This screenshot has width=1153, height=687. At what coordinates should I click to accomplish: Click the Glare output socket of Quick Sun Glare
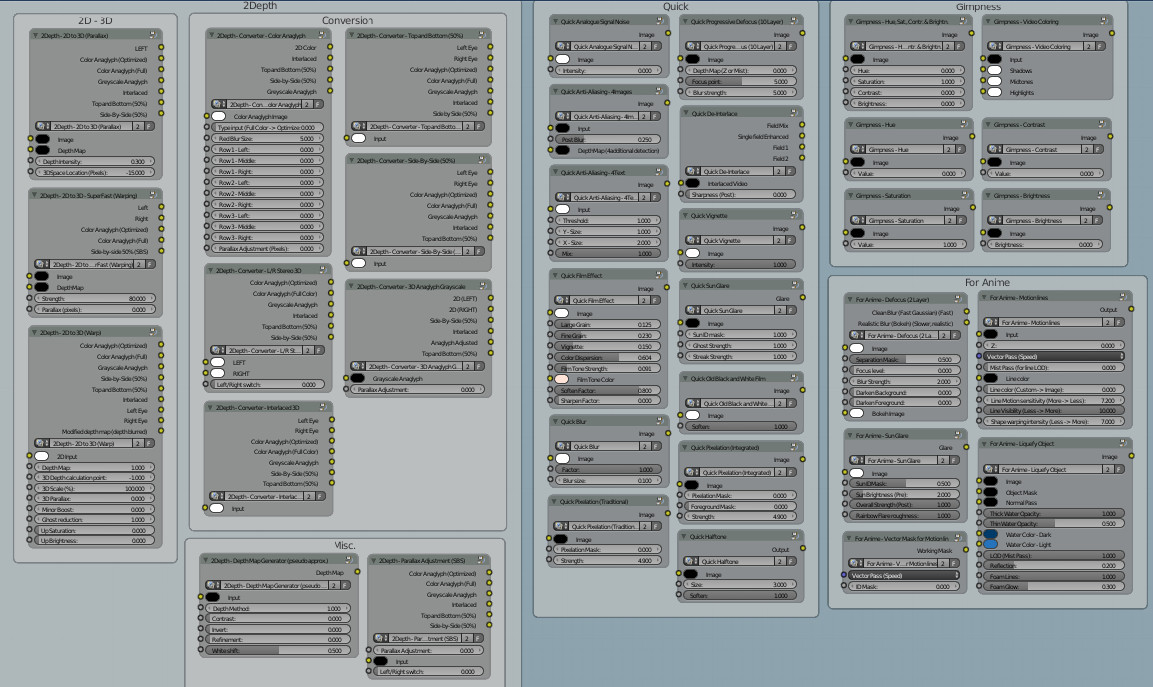803,298
